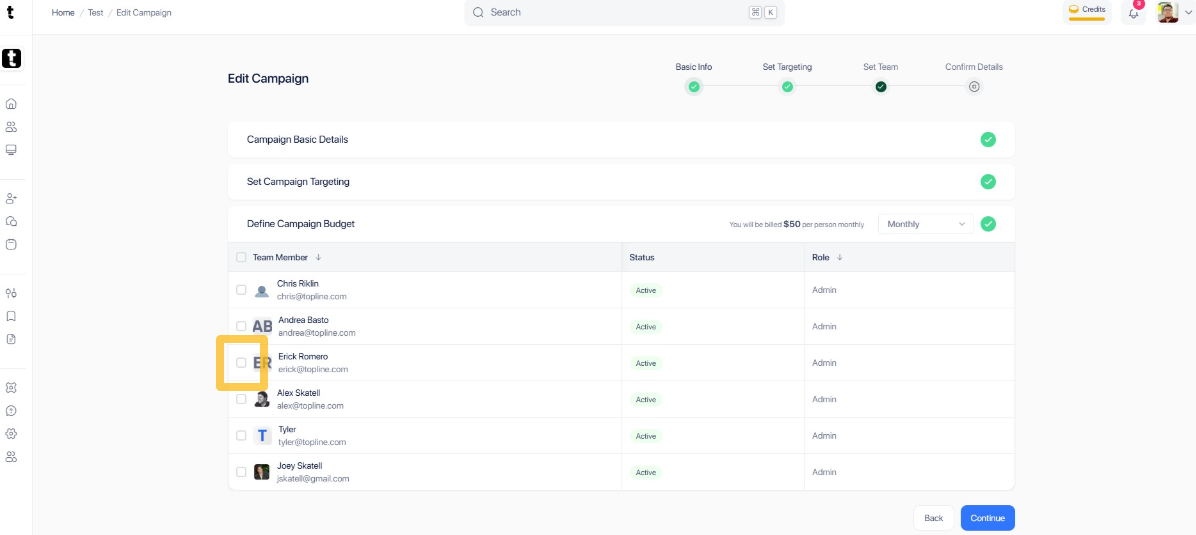Viewport: 1196px width, 535px height.
Task: Click the Credits indicator in header
Action: [1087, 11]
